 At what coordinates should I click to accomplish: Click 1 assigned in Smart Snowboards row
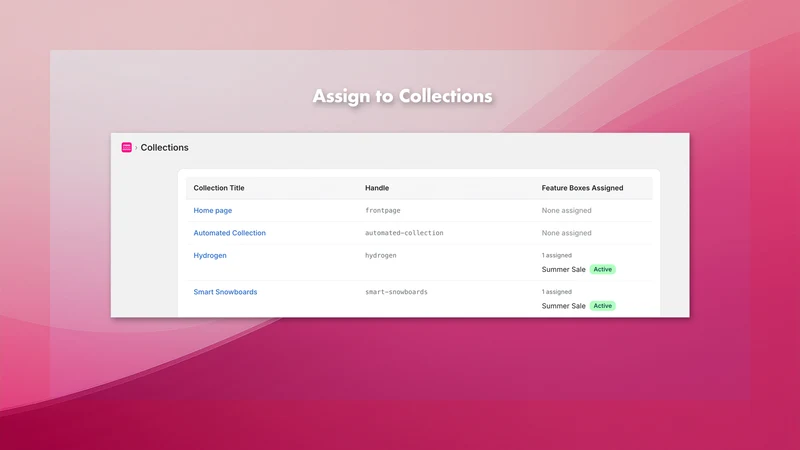click(x=557, y=292)
